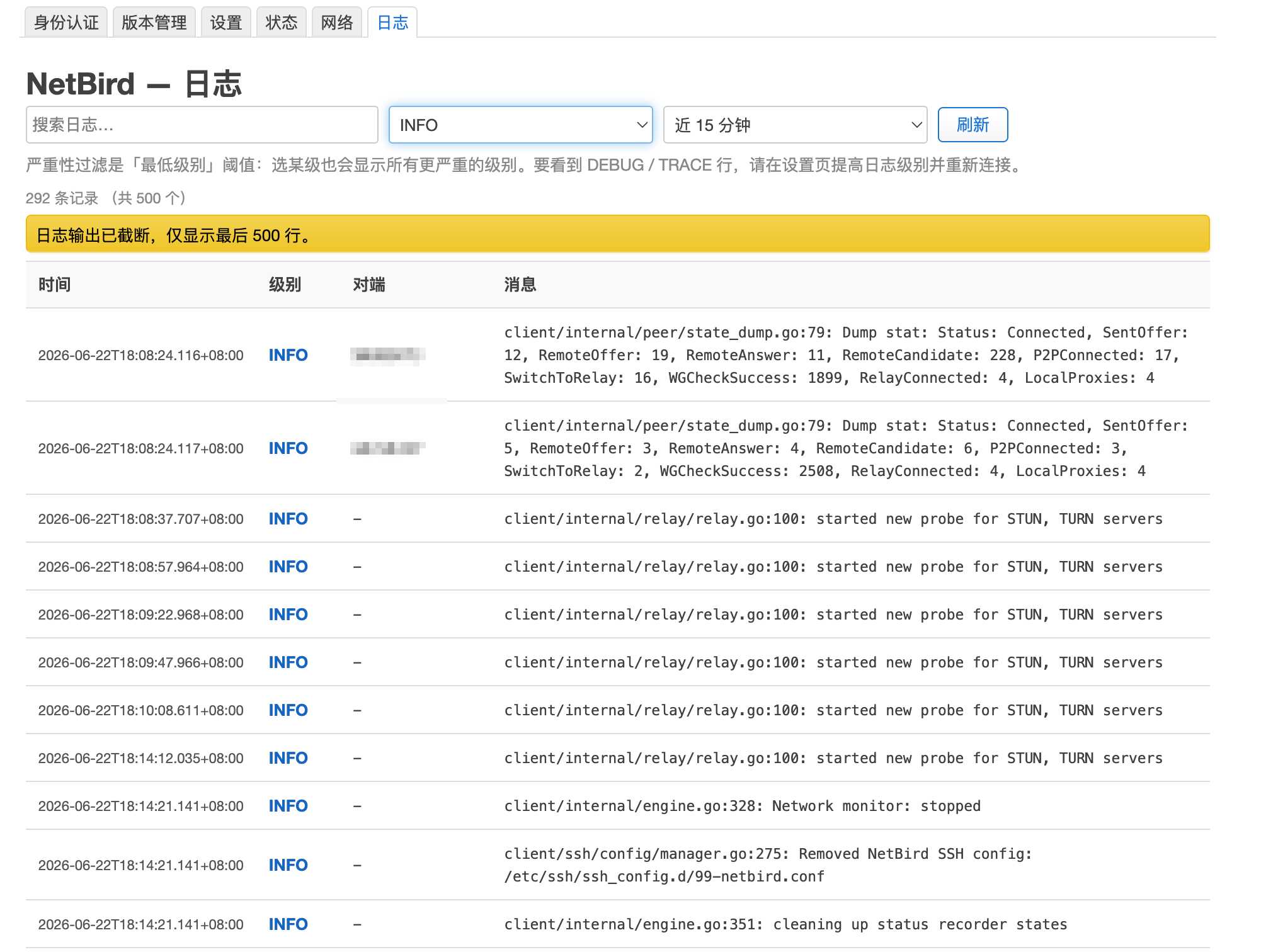
Task: Switch to the 身份认证 tab
Action: [66, 23]
